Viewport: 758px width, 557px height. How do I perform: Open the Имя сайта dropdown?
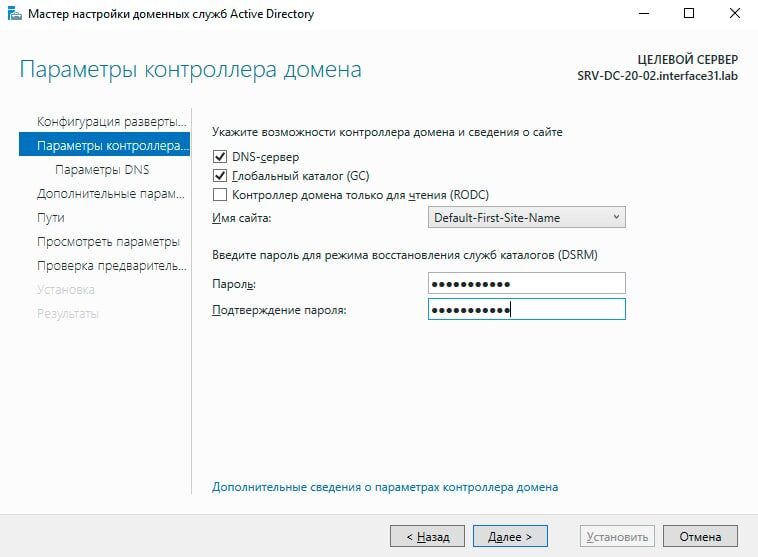pyautogui.click(x=526, y=218)
